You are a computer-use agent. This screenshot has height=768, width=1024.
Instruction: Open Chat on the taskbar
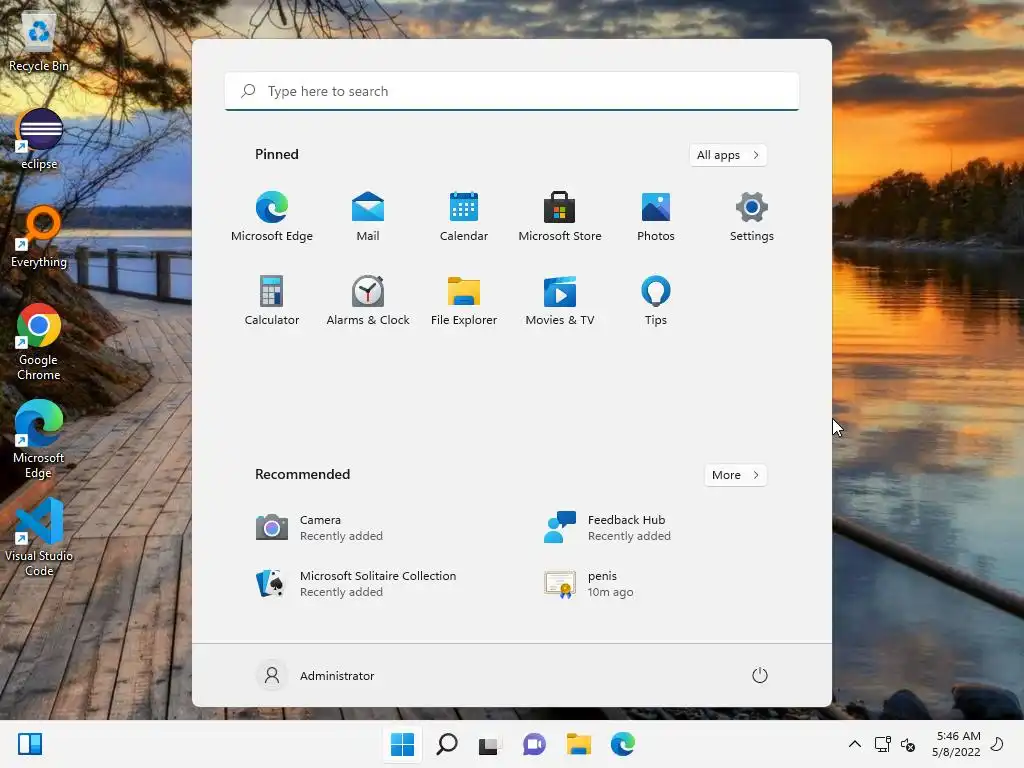pos(534,744)
